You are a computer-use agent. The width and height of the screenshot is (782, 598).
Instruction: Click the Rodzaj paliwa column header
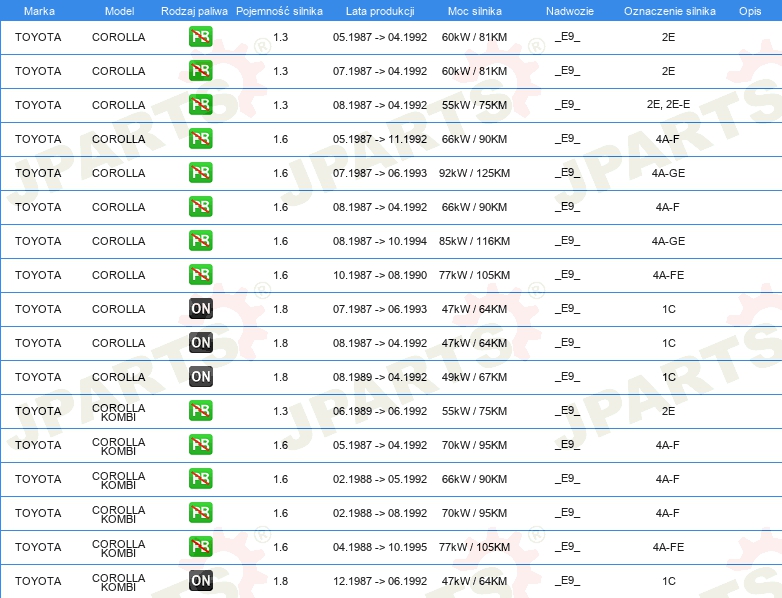194,11
